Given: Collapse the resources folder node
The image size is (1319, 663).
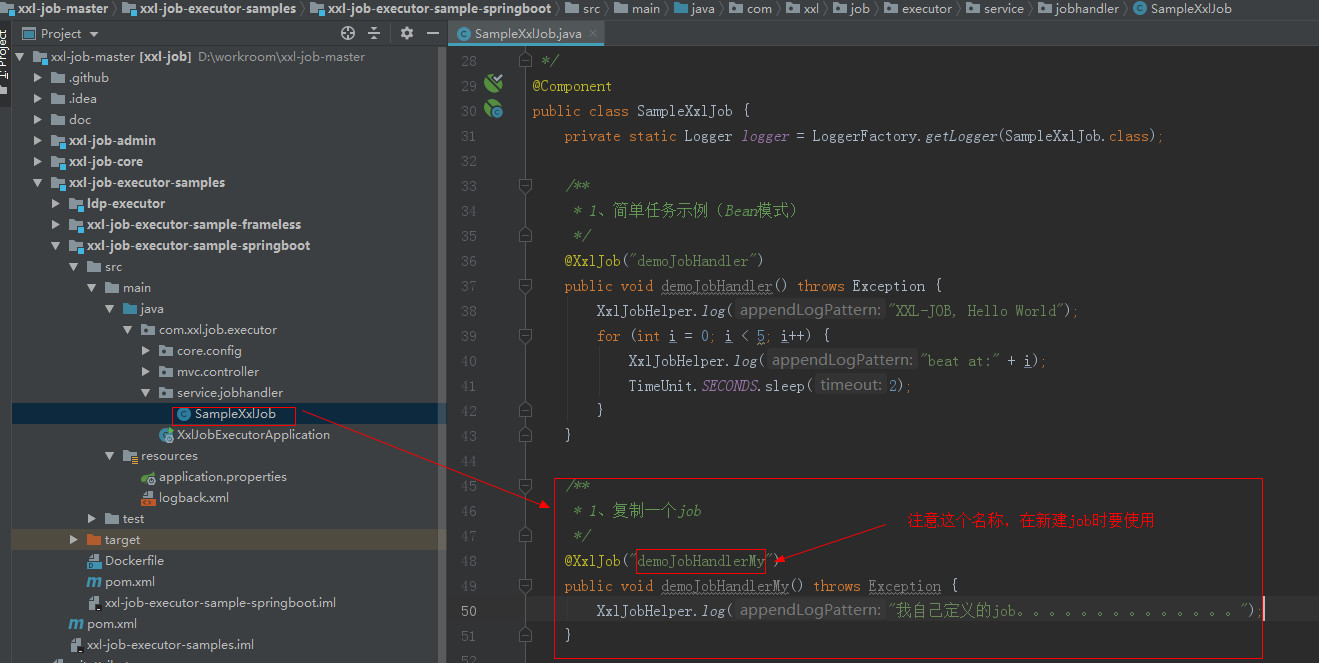Looking at the screenshot, I should coord(110,456).
